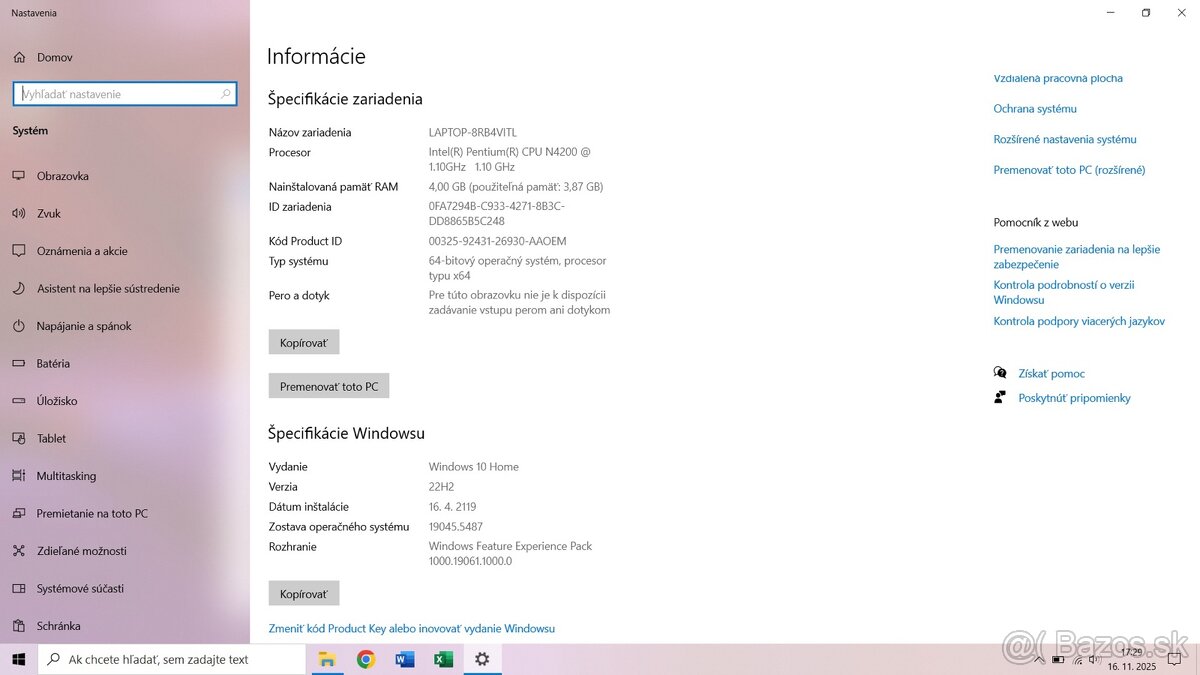
Task: Open Microsoft Excel from the taskbar
Action: pyautogui.click(x=443, y=659)
